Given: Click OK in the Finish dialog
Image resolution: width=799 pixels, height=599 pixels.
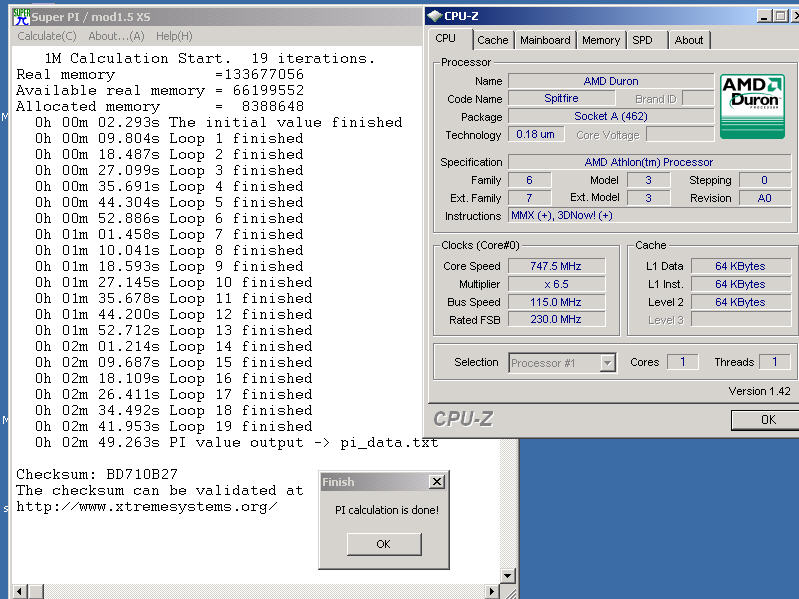Looking at the screenshot, I should click(x=384, y=544).
